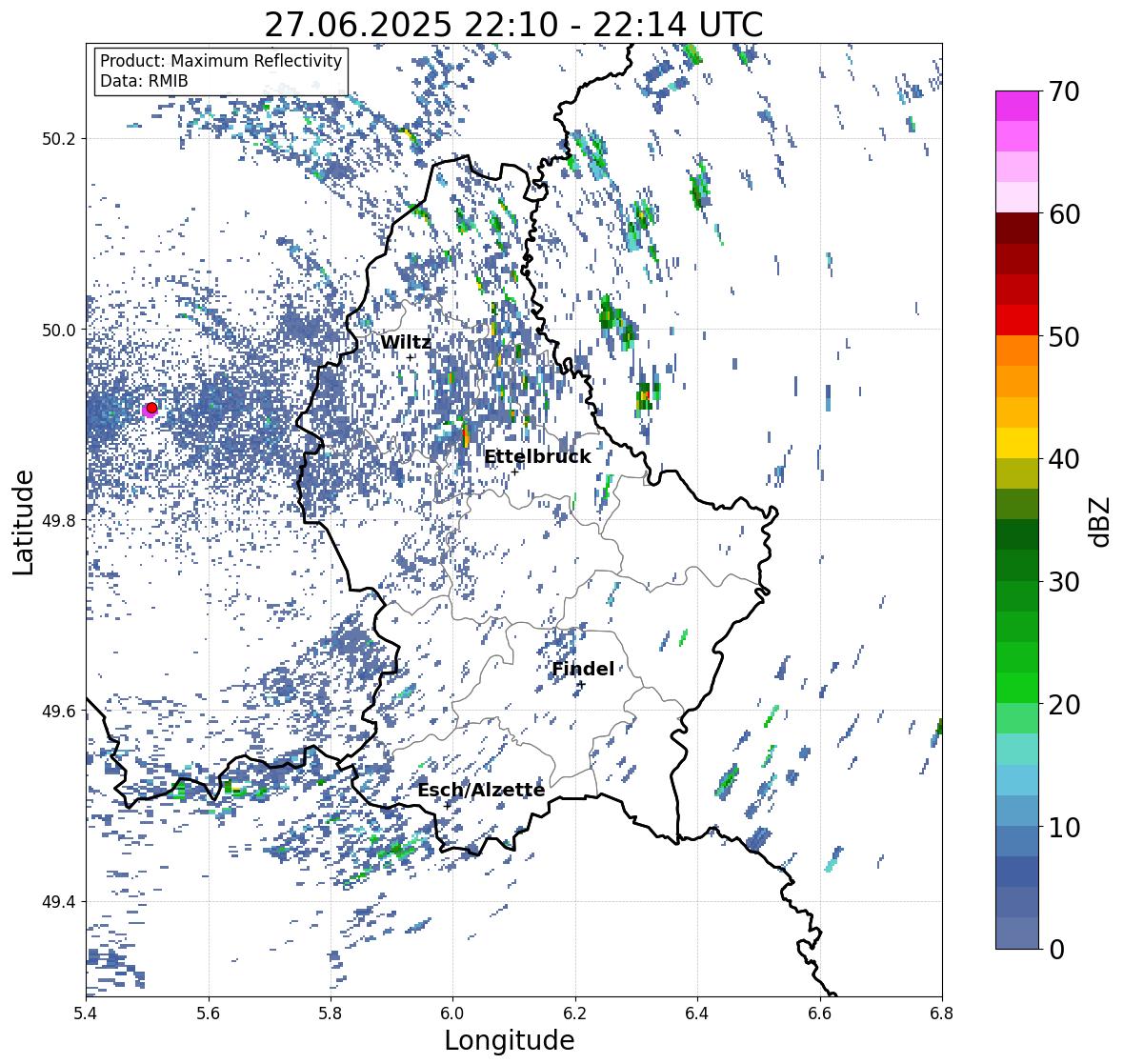
Task: Click the yellow 40 dBZ band in colorbar
Action: click(x=1017, y=443)
